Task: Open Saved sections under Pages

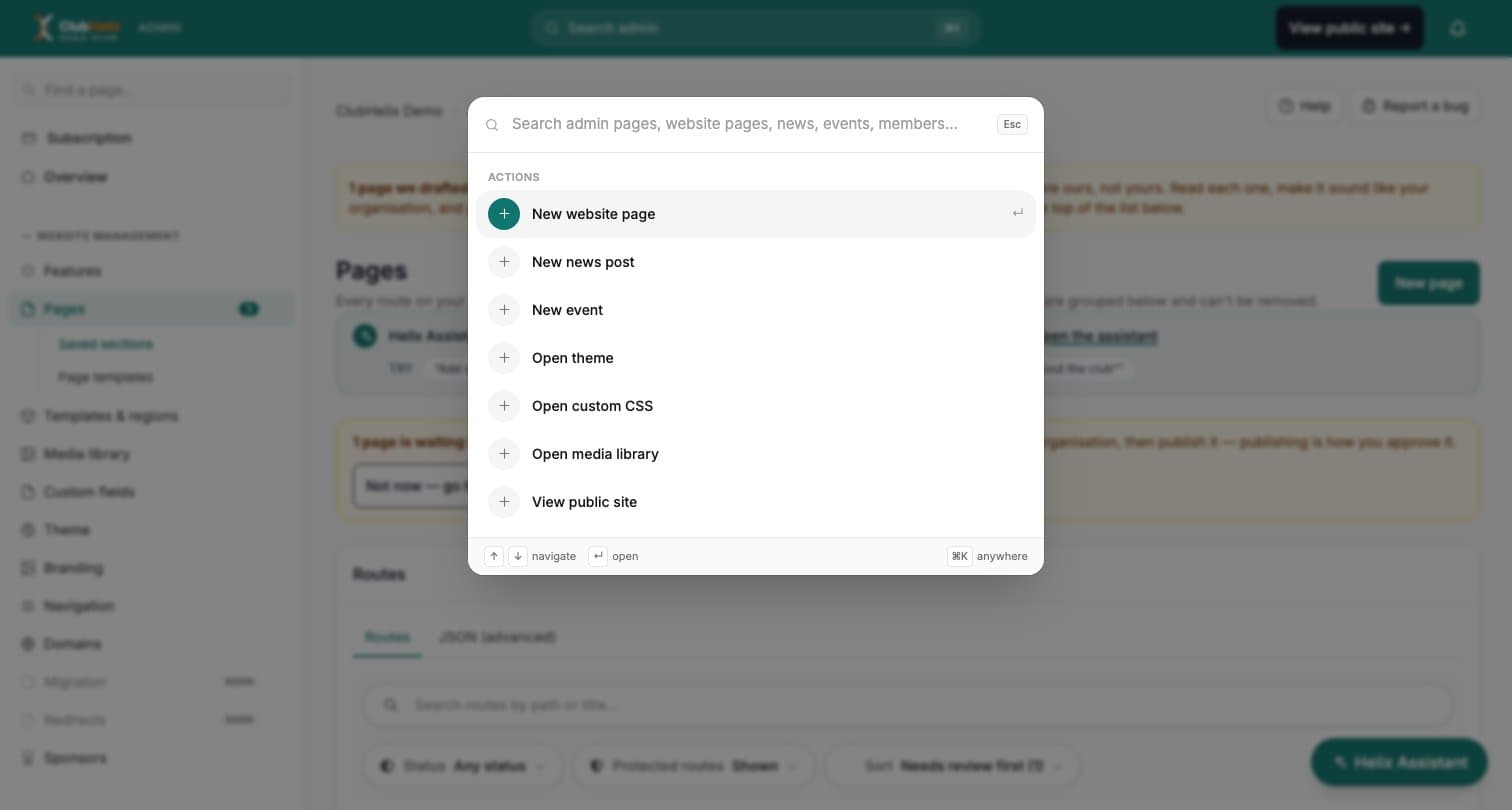Action: pos(106,344)
